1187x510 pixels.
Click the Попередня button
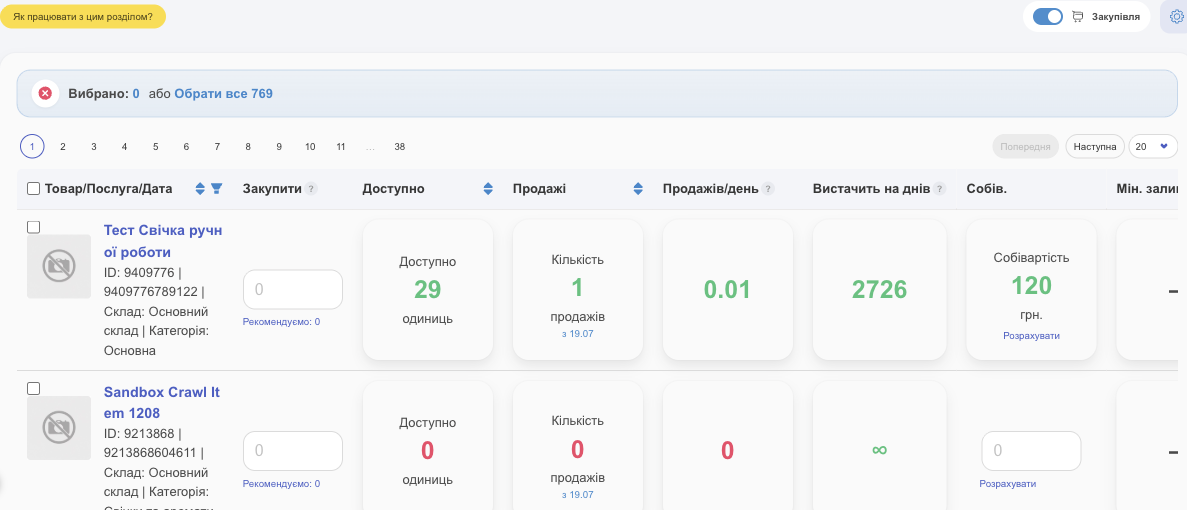(x=1026, y=147)
